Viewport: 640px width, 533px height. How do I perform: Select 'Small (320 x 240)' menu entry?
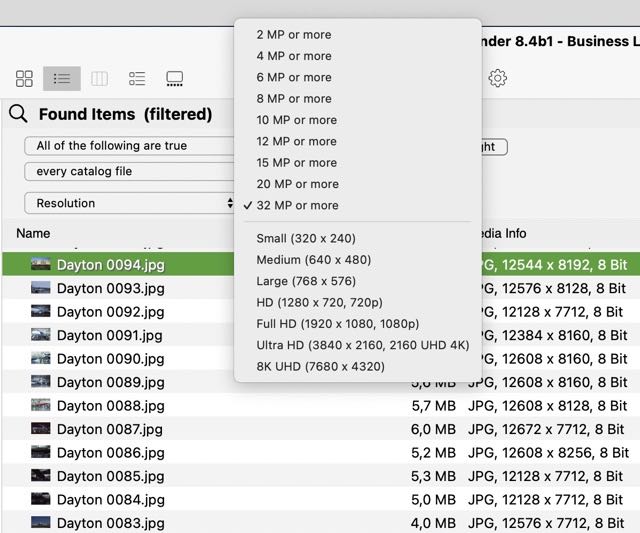point(305,238)
